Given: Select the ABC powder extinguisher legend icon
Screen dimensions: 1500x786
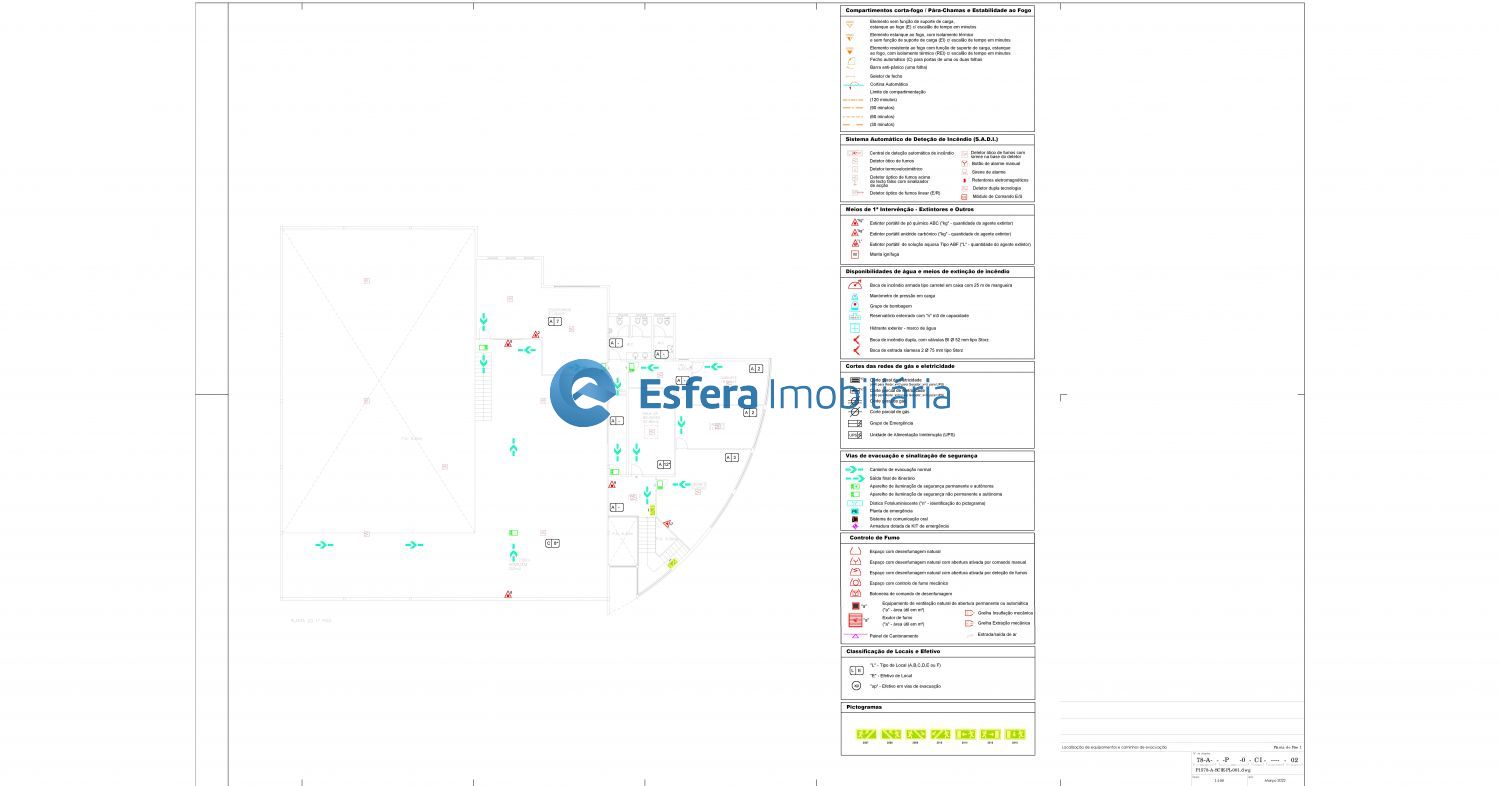Looking at the screenshot, I should (855, 223).
